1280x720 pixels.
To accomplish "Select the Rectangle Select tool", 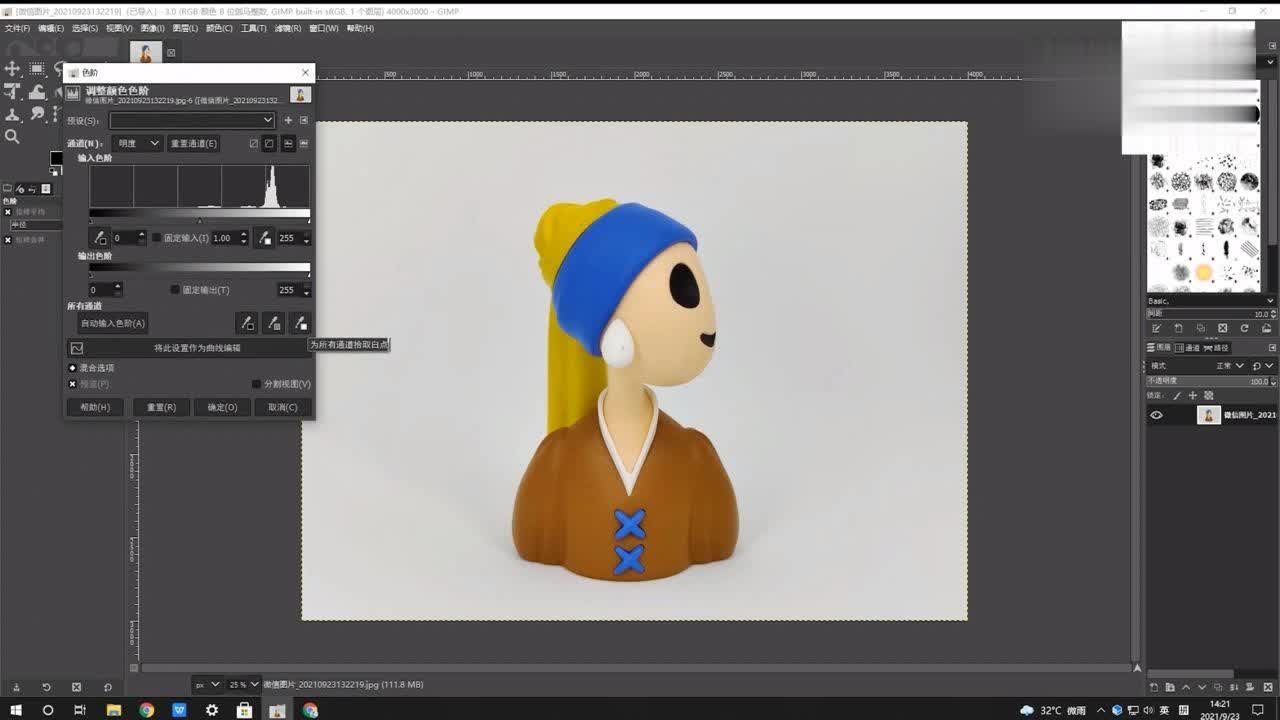I will point(37,69).
